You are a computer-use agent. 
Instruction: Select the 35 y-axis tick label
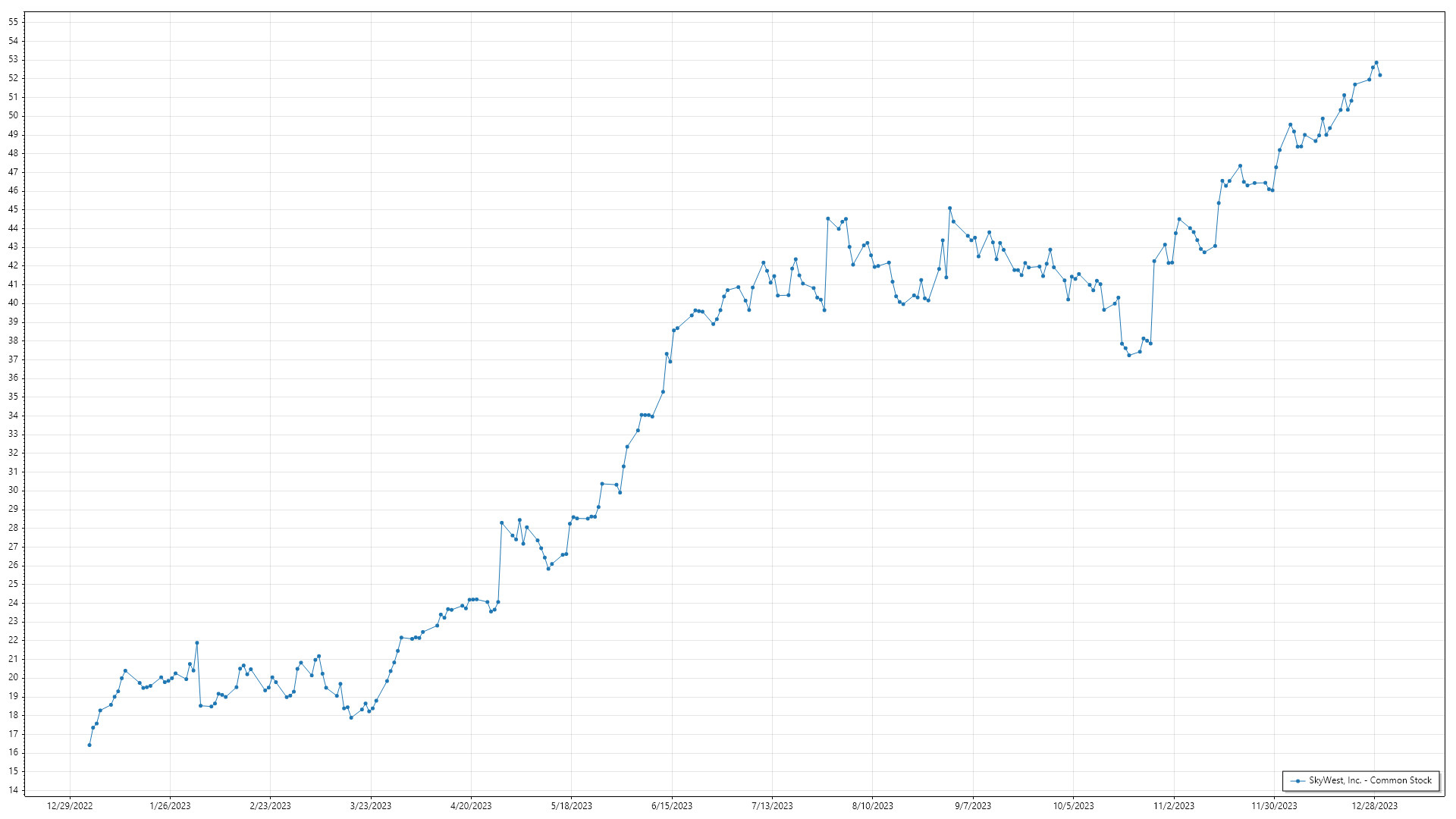pyautogui.click(x=14, y=397)
